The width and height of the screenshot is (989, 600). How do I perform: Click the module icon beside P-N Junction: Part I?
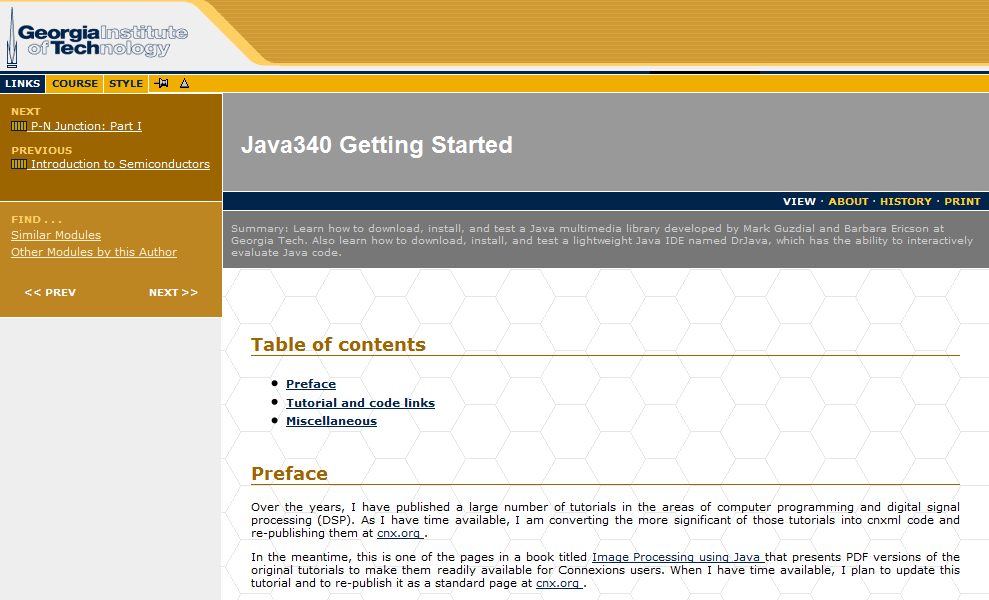[x=18, y=126]
